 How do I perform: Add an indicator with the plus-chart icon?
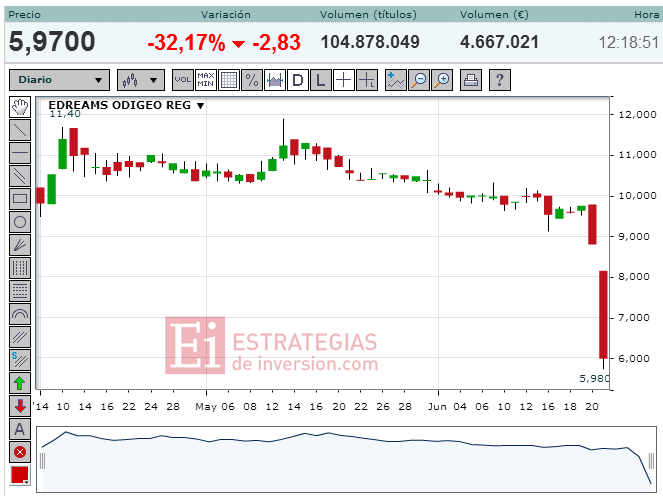tap(396, 80)
